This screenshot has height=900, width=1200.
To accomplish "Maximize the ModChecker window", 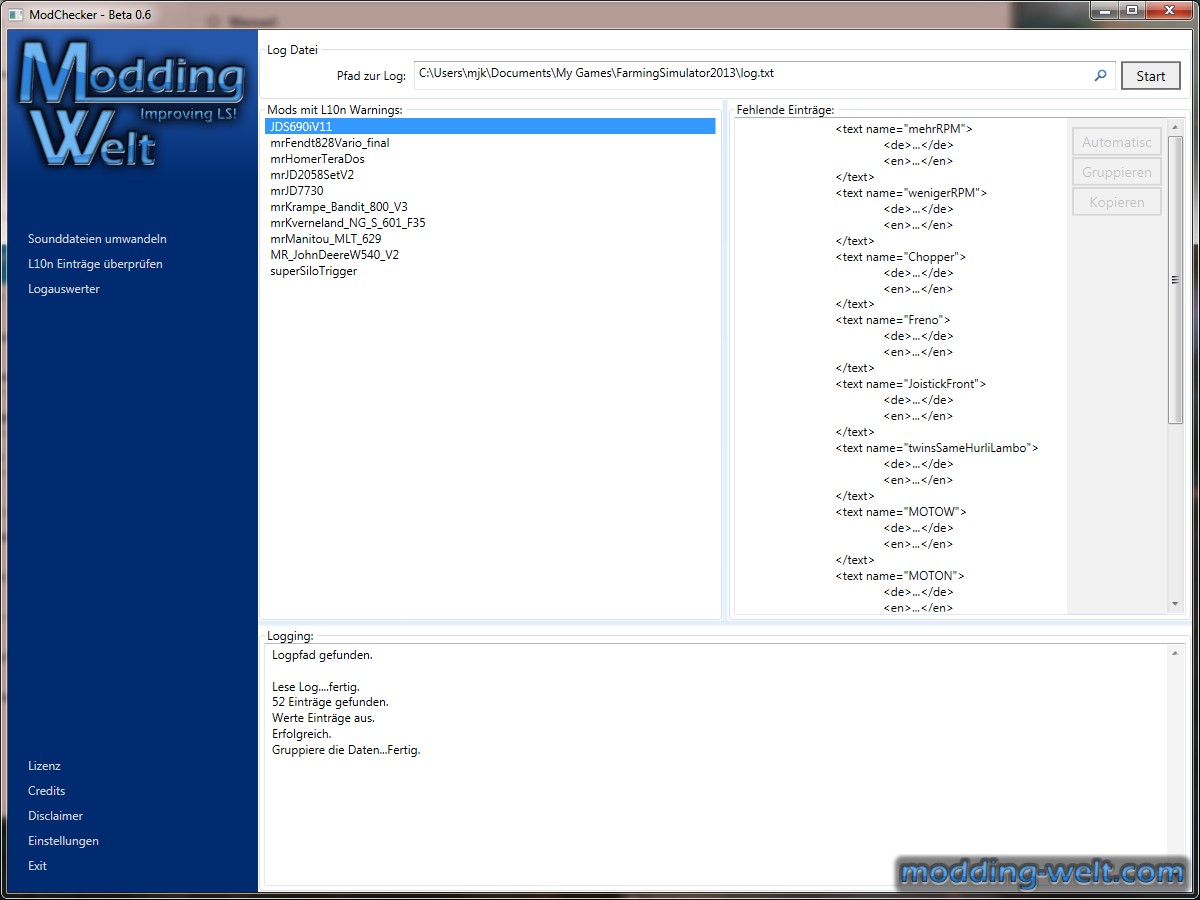I will (1131, 11).
